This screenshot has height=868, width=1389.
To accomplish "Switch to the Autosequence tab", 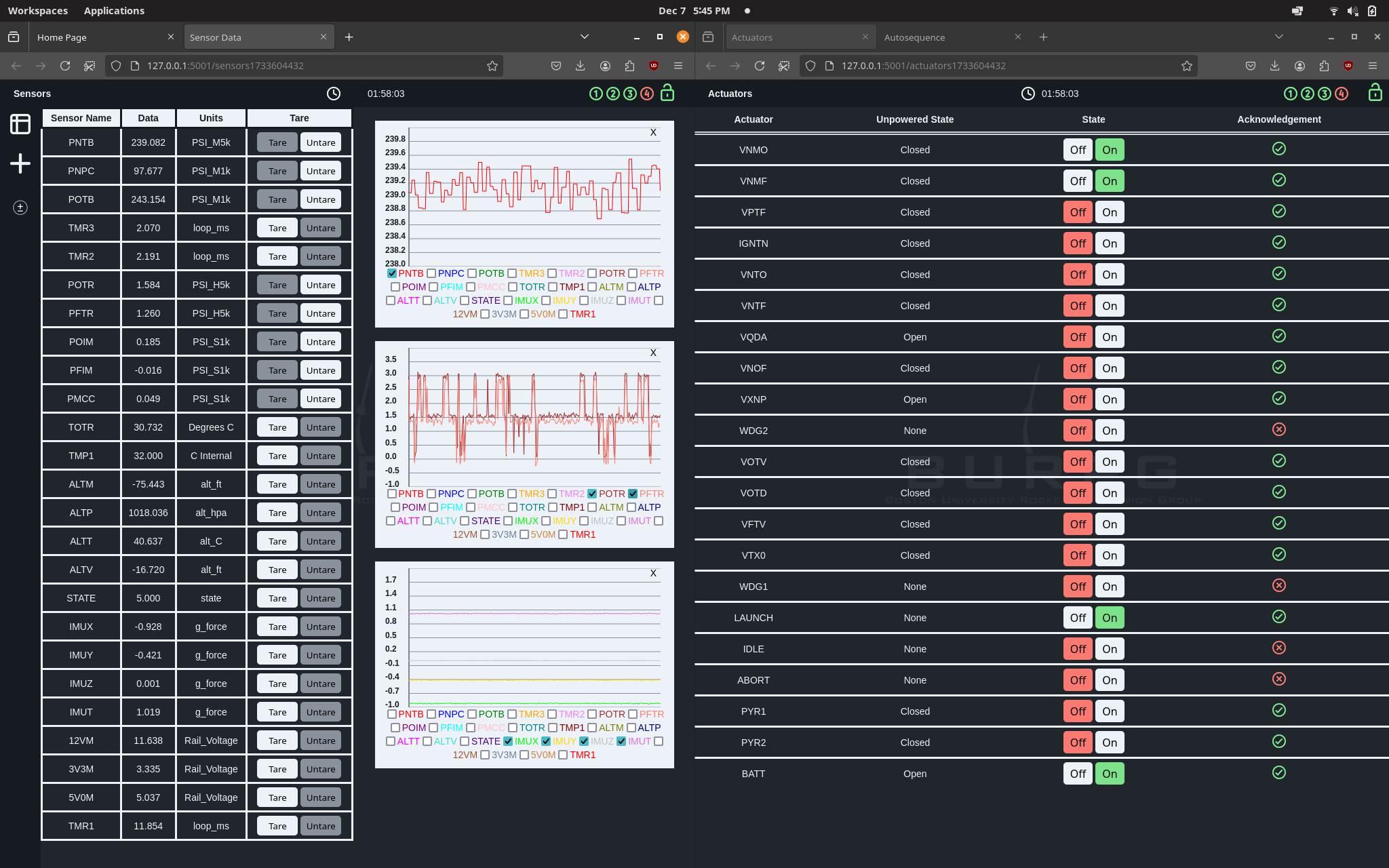I will (x=952, y=37).
